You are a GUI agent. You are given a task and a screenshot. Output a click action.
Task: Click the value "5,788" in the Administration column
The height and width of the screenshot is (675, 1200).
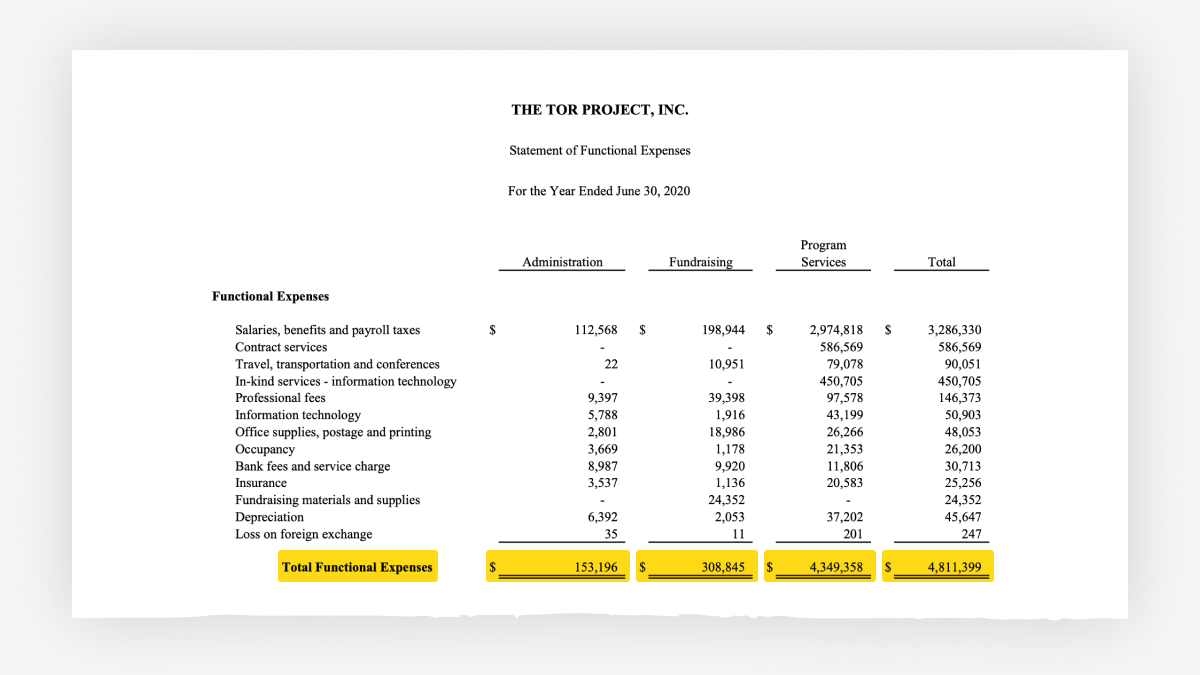coord(602,415)
